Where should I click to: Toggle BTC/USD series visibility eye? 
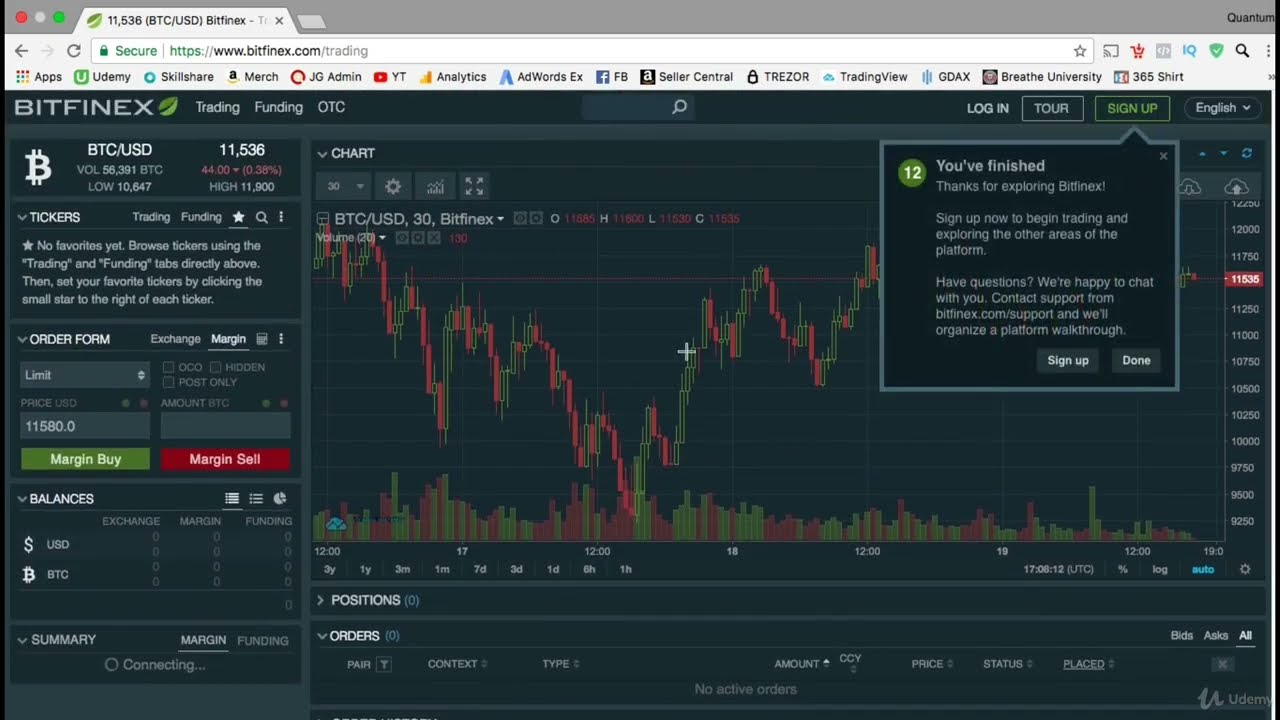tap(520, 218)
